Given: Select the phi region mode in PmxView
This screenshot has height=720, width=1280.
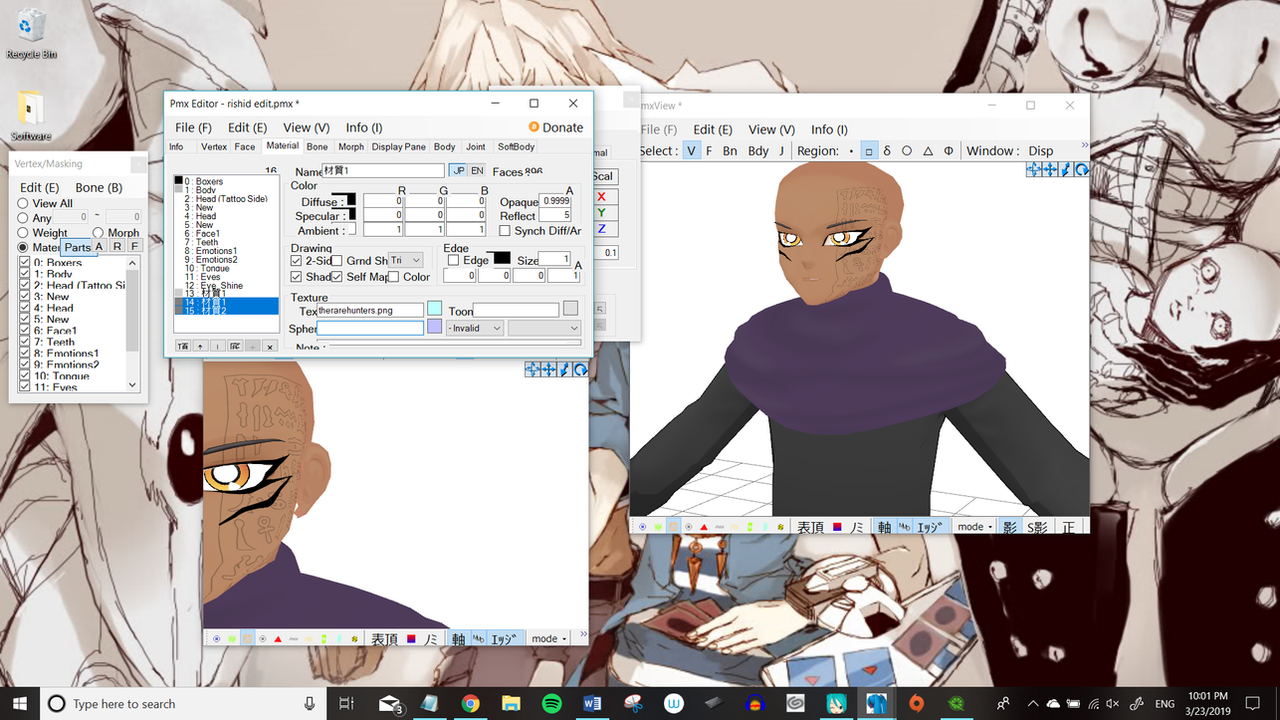Looking at the screenshot, I should pos(949,151).
